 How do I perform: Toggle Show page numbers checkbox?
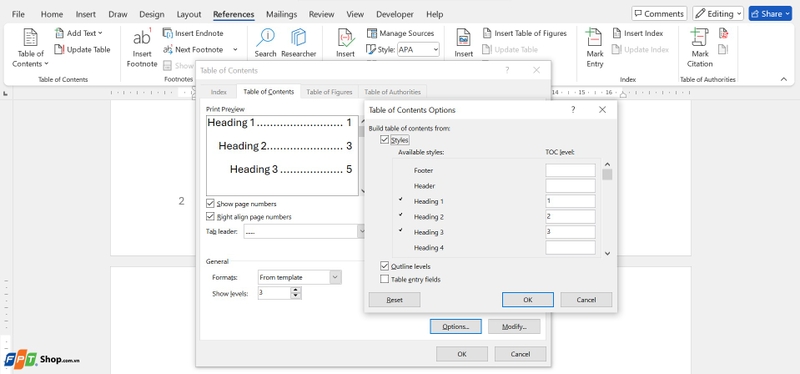(x=210, y=204)
